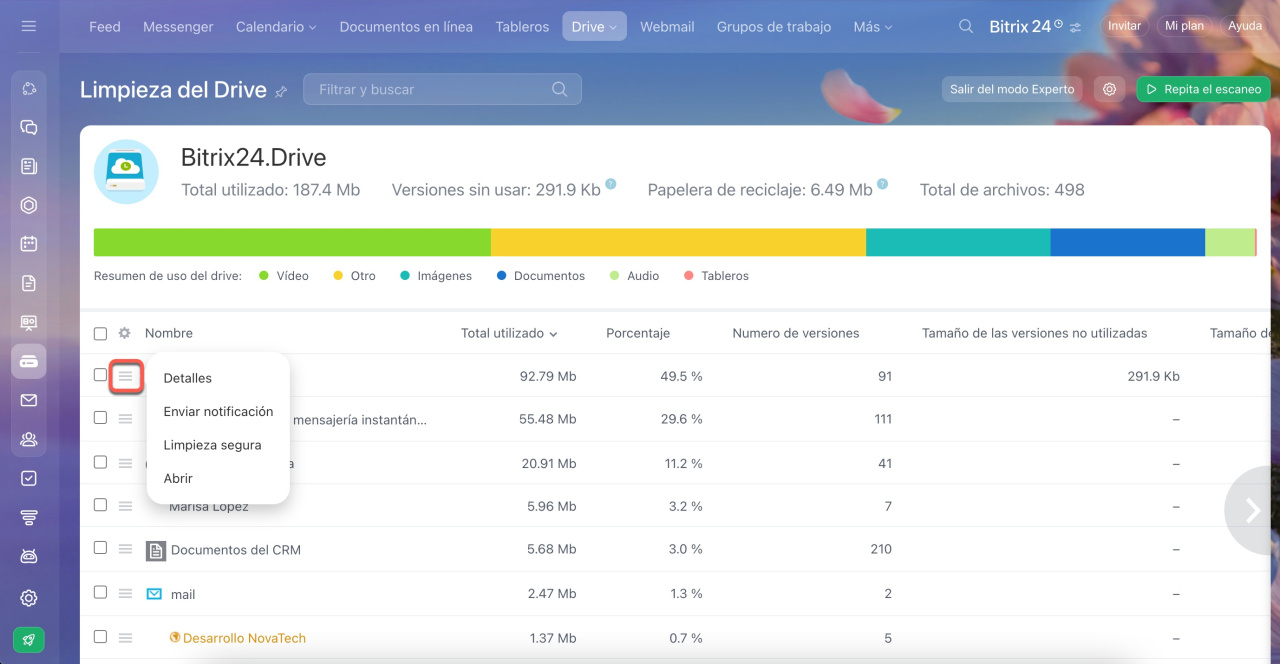Tick the checkbox for the 92.79 Mb row
This screenshot has width=1280, height=664.
100,375
